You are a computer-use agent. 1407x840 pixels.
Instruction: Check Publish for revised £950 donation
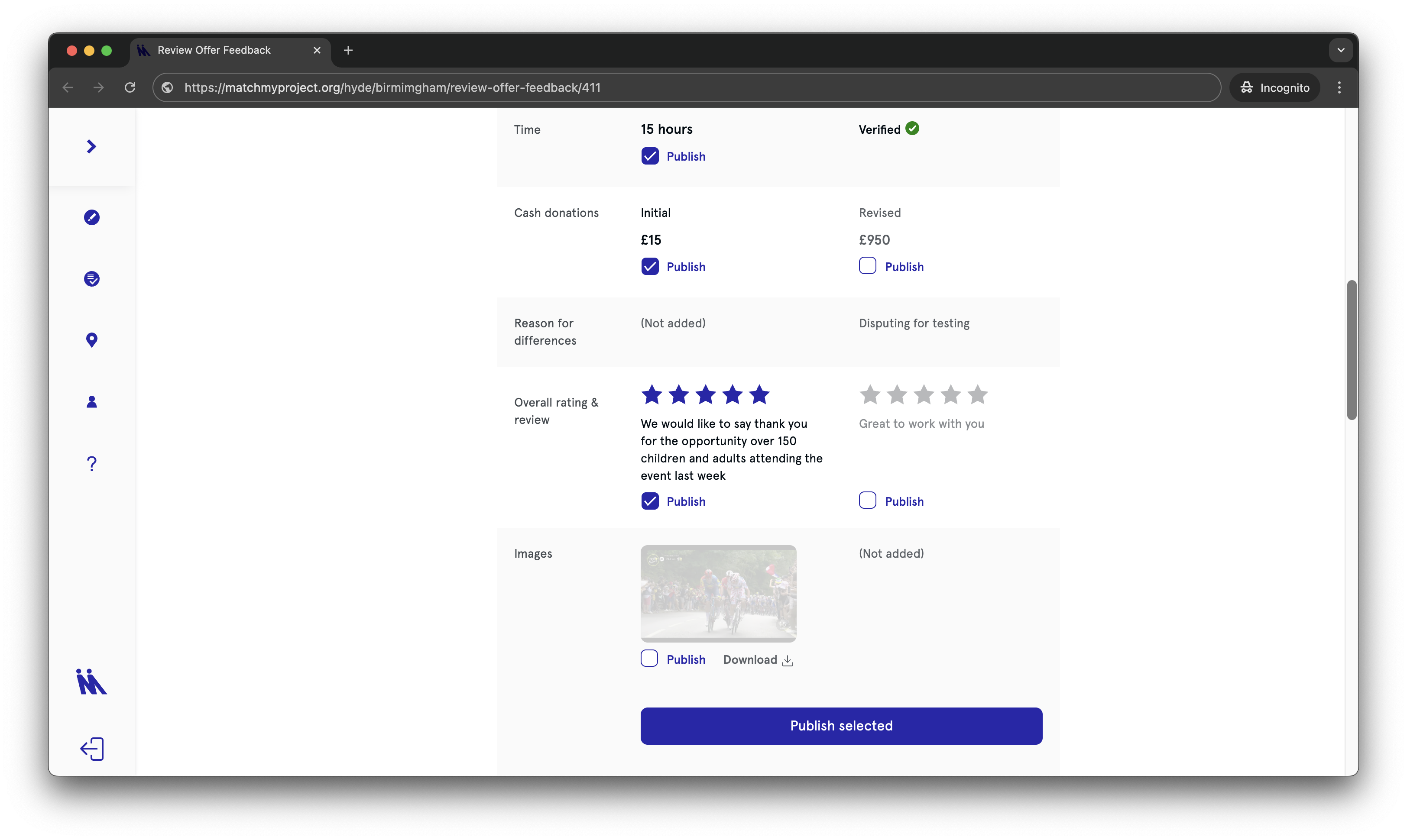[867, 266]
